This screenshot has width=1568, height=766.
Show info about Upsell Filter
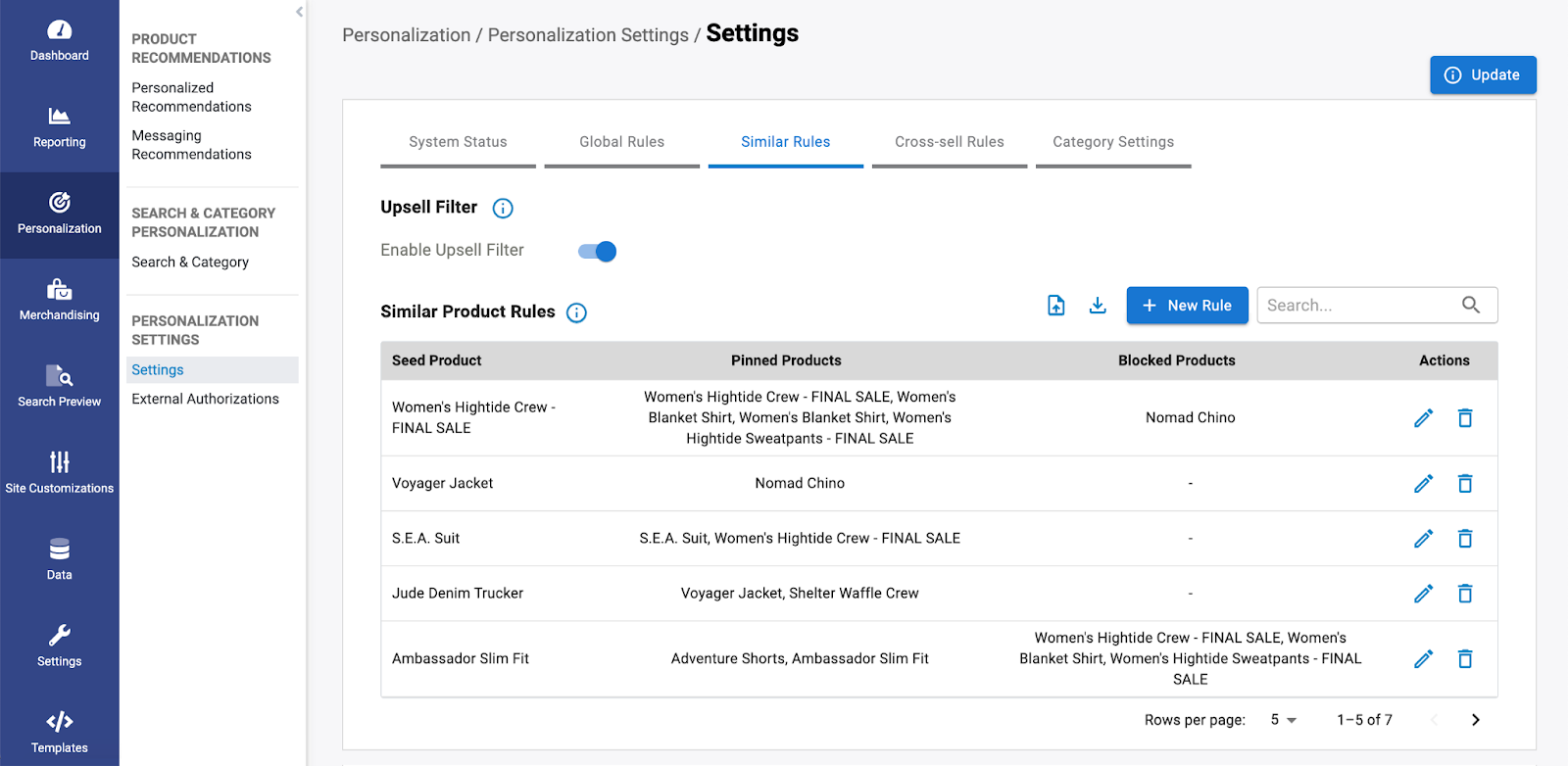pyautogui.click(x=503, y=208)
